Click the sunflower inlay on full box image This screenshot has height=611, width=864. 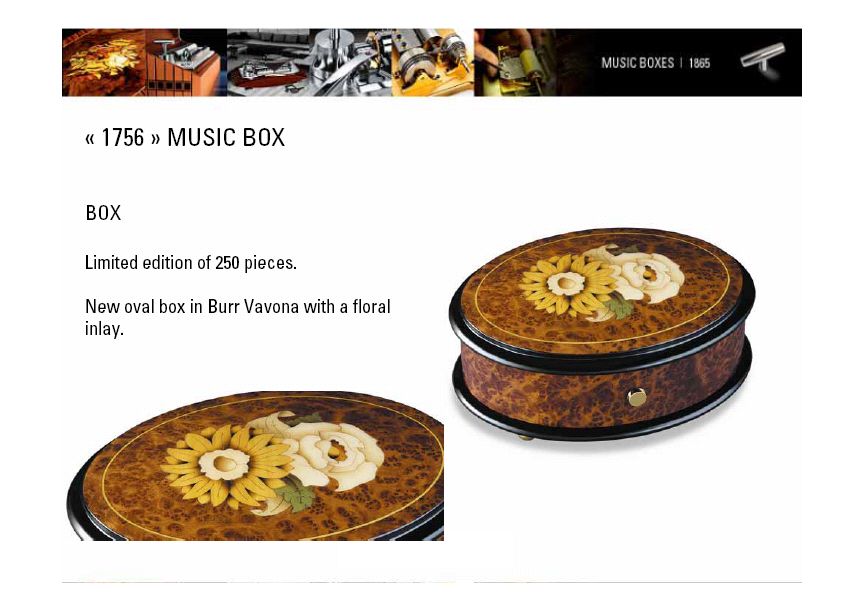click(x=566, y=284)
